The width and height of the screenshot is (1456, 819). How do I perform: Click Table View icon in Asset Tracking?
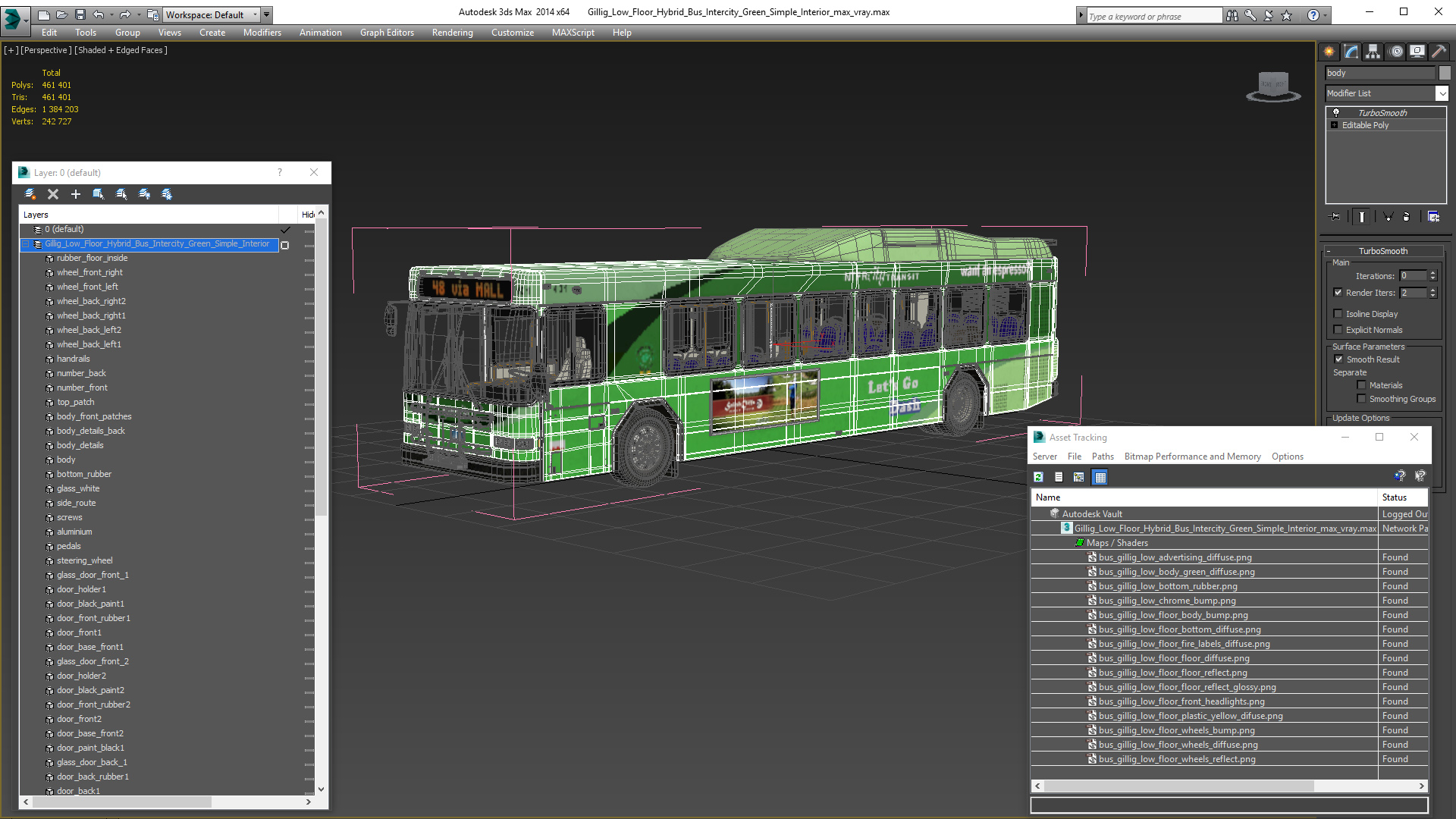coord(1100,477)
